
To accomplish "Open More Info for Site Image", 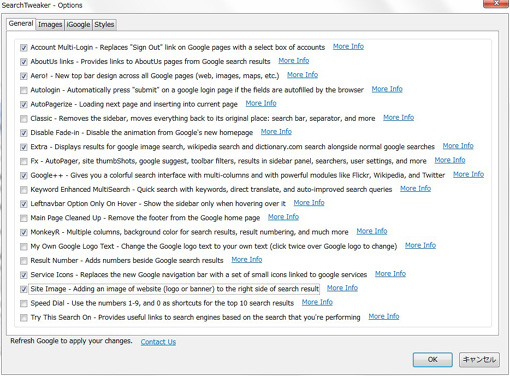I will click(x=342, y=288).
